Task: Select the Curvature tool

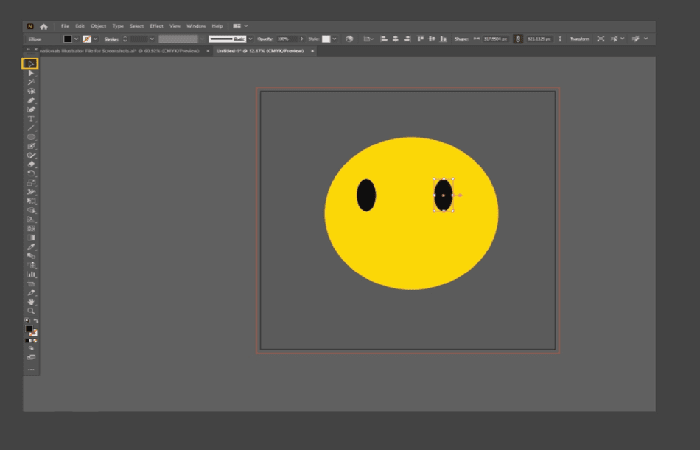Action: [x=31, y=109]
